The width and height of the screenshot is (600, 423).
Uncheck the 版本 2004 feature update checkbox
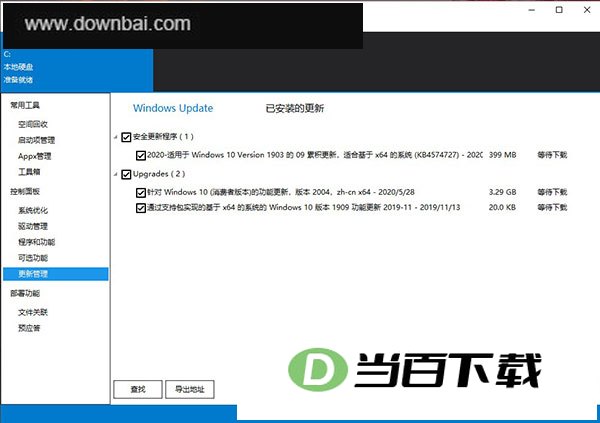click(140, 193)
